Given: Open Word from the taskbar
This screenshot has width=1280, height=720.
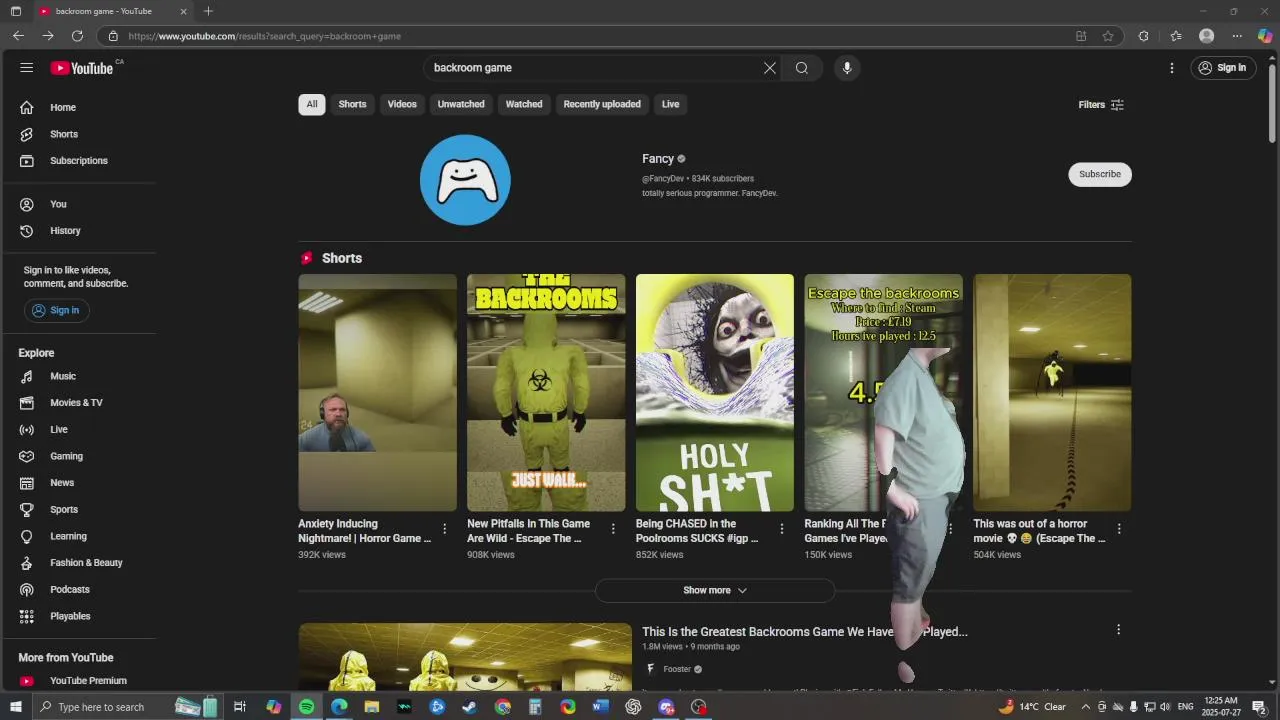Looking at the screenshot, I should [600, 707].
